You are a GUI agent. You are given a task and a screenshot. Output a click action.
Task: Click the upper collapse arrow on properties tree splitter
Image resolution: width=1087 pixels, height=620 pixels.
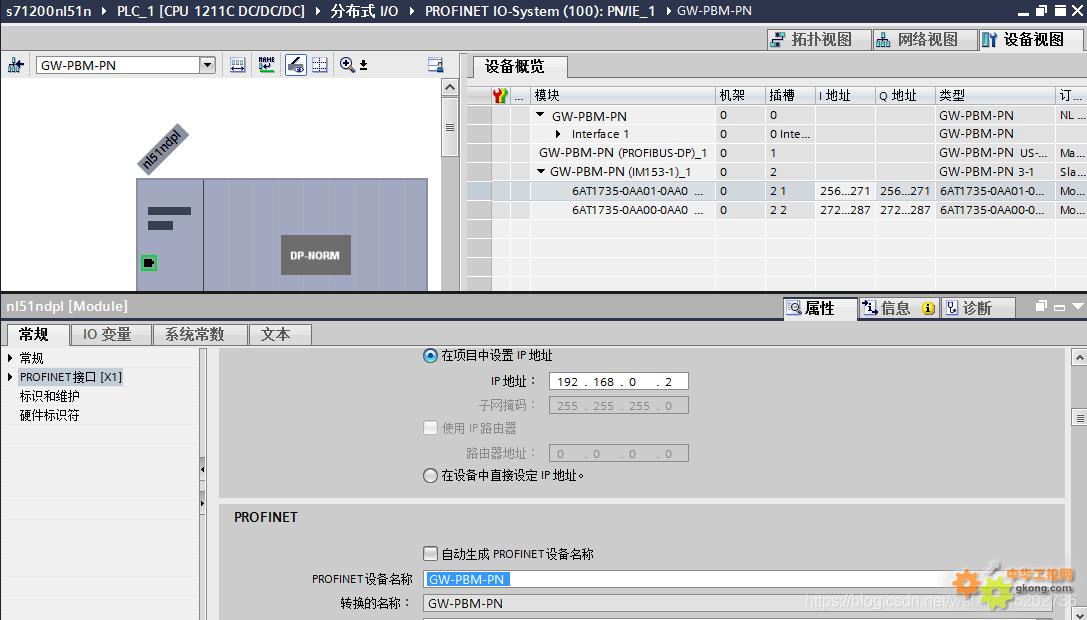(x=202, y=470)
